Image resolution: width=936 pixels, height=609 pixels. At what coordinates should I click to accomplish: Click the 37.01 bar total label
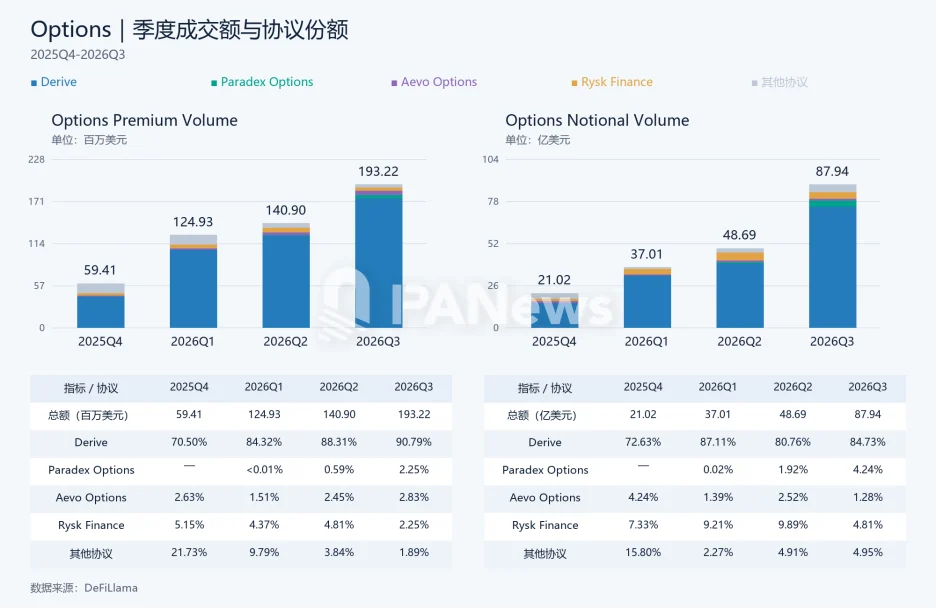tap(646, 254)
